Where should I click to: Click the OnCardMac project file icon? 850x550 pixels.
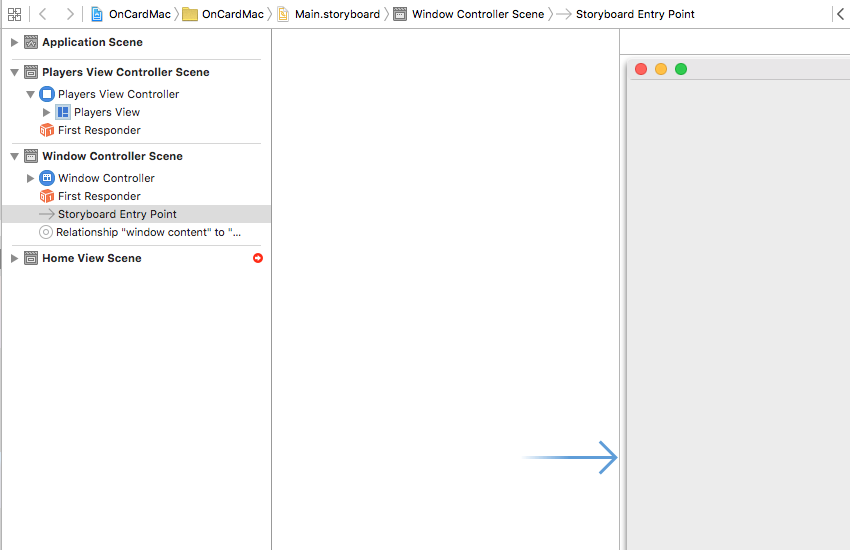[x=96, y=14]
